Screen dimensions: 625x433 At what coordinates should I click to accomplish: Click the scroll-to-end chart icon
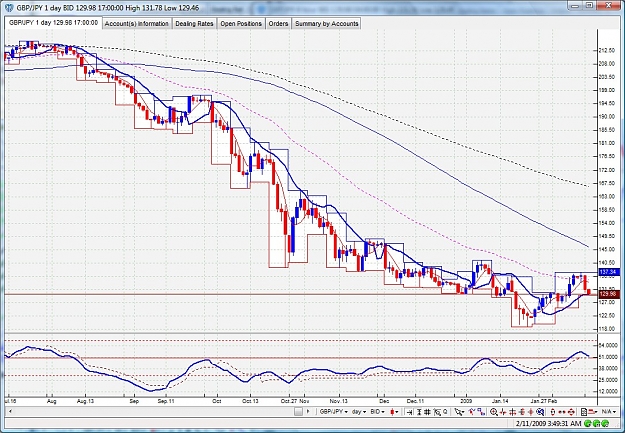[x=409, y=412]
